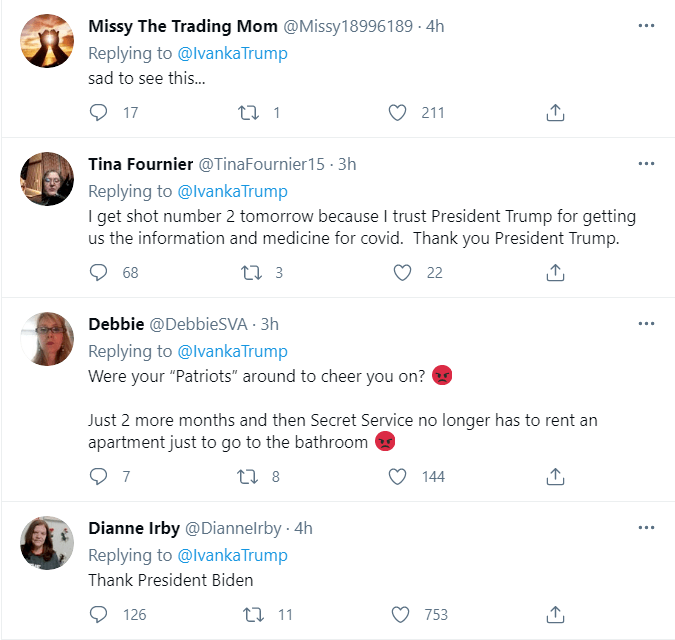The width and height of the screenshot is (675, 640).
Task: Share Debbie's tweet
Action: tap(555, 476)
